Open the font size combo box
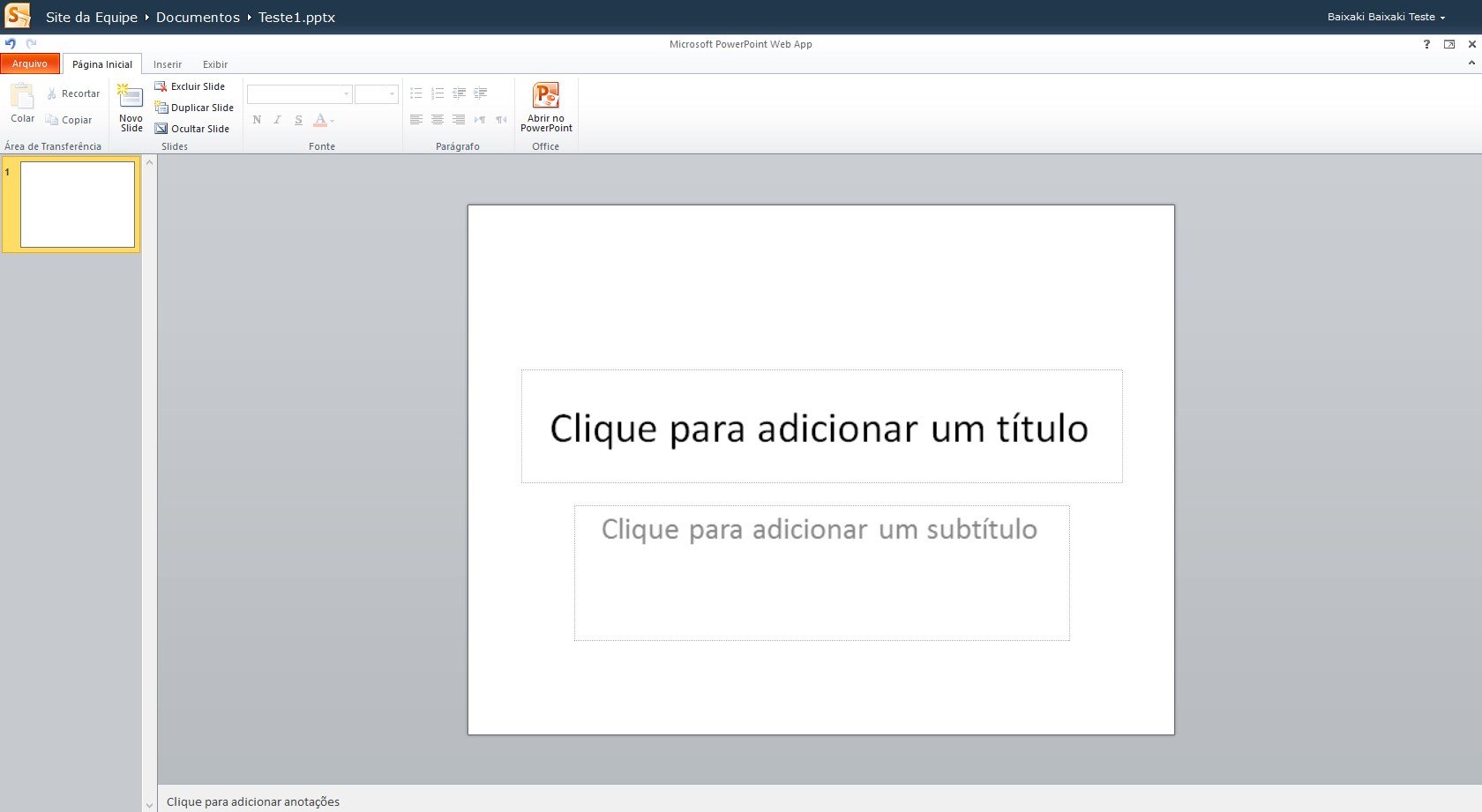Screen dimensions: 1482x812 (x=377, y=94)
